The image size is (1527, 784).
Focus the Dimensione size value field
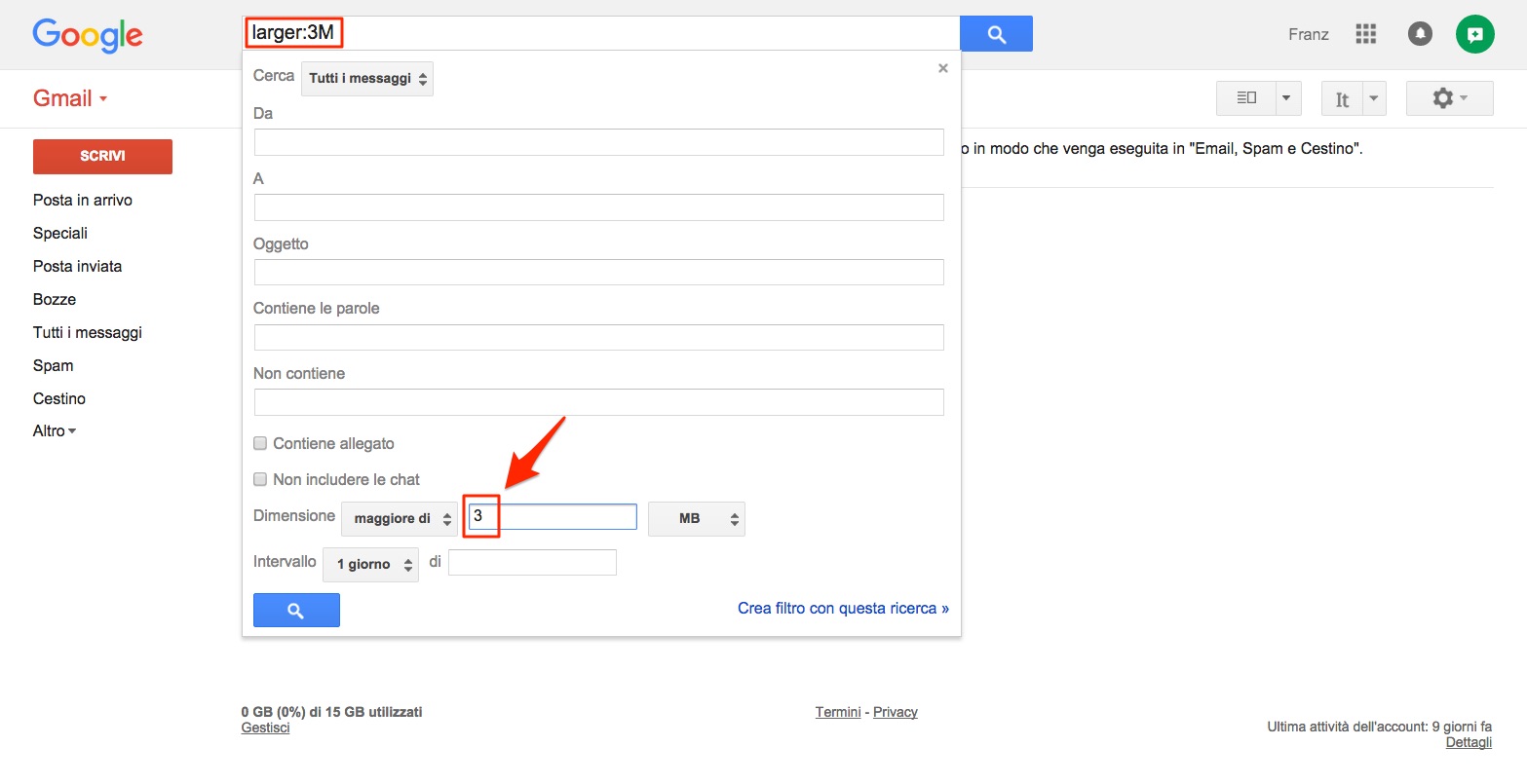coord(553,517)
